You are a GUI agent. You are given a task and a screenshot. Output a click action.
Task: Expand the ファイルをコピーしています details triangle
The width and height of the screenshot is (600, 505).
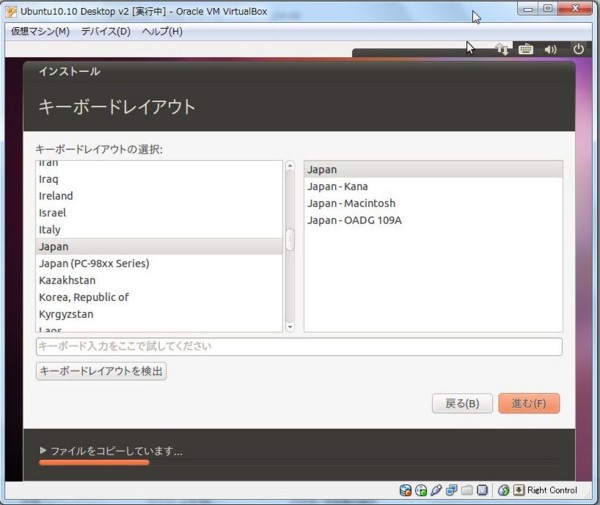click(43, 450)
